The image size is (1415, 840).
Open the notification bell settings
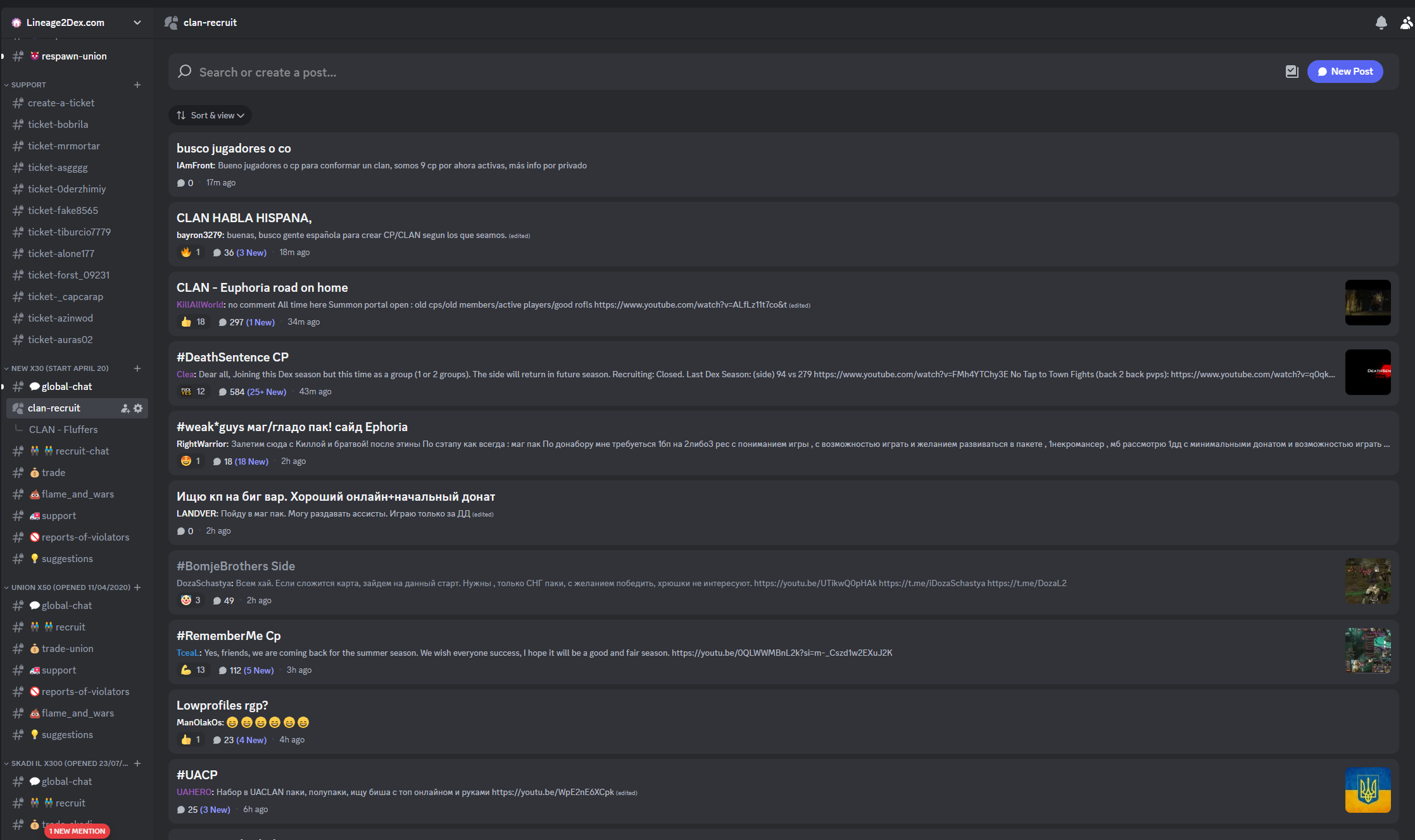1381,23
